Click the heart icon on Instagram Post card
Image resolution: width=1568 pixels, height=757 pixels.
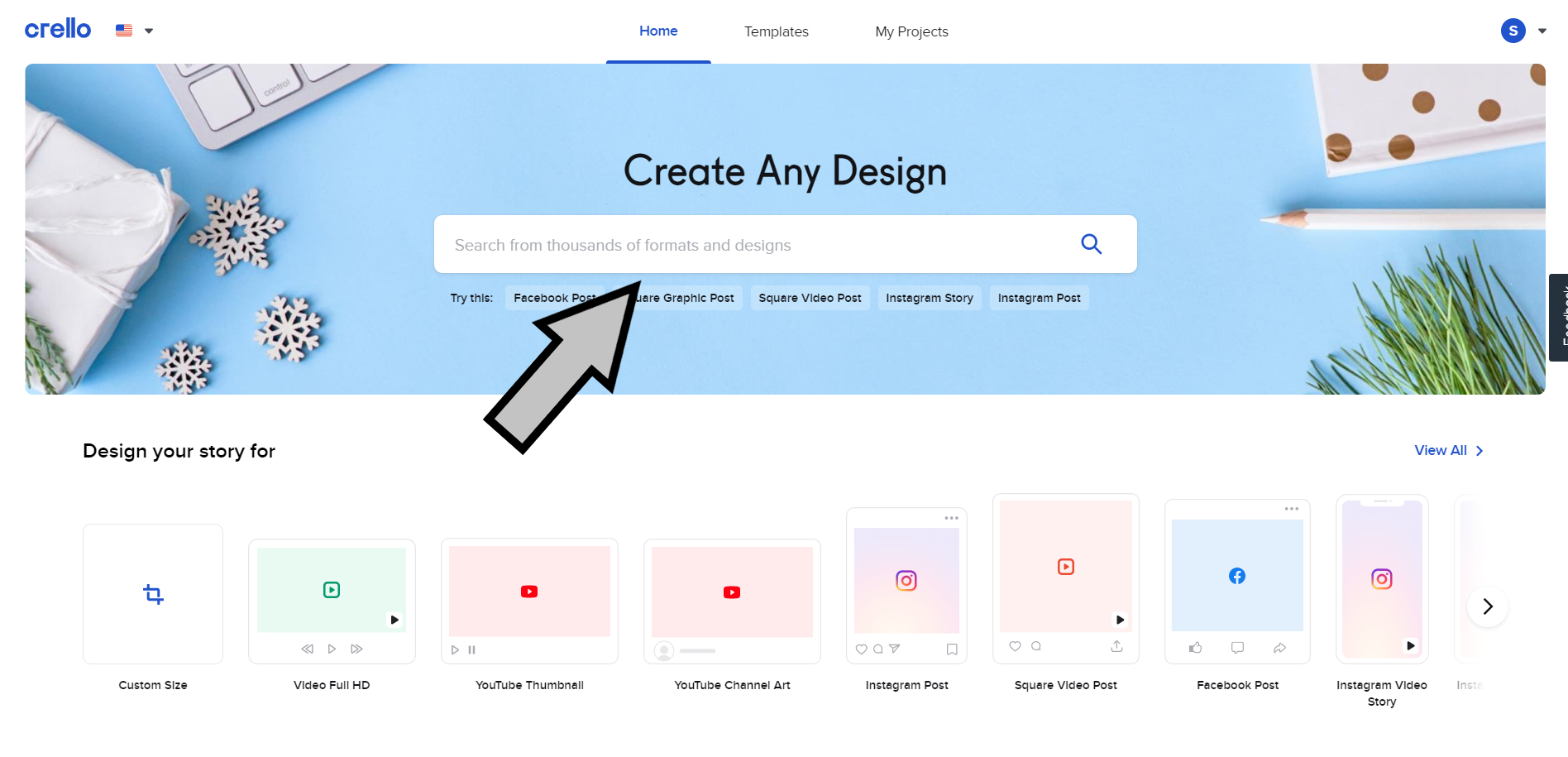(x=862, y=649)
